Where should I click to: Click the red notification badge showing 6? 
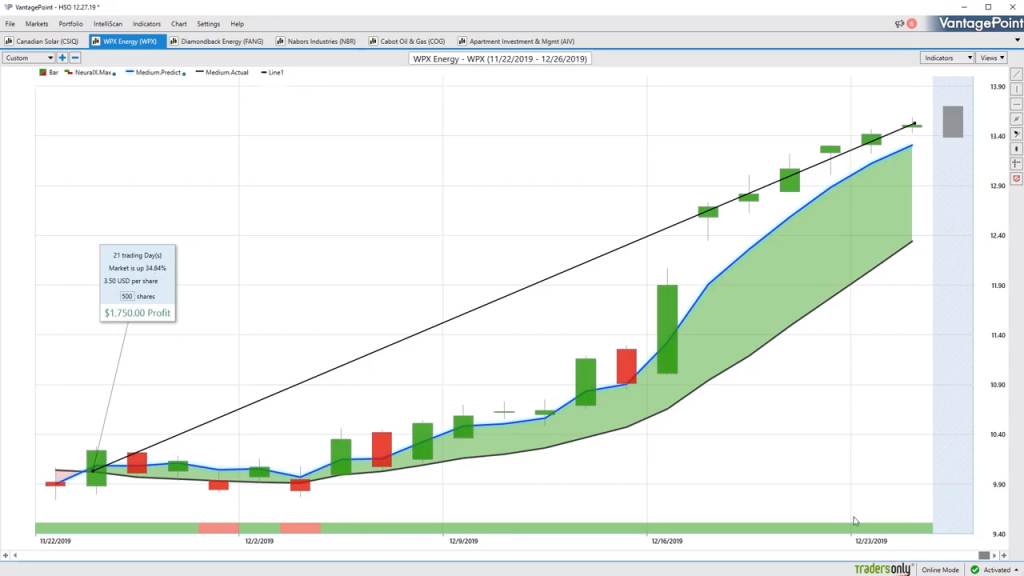912,24
